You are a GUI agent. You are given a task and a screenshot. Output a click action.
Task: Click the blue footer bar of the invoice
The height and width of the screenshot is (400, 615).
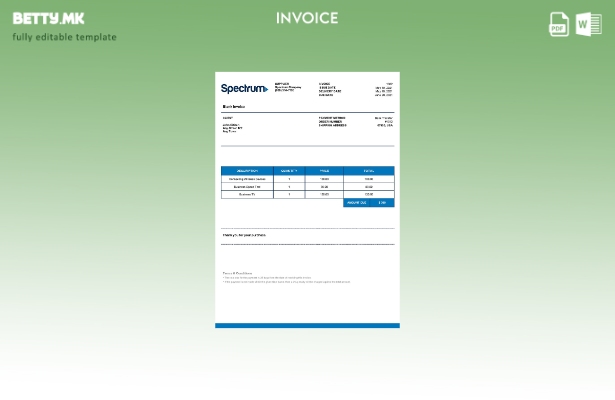pyautogui.click(x=307, y=325)
